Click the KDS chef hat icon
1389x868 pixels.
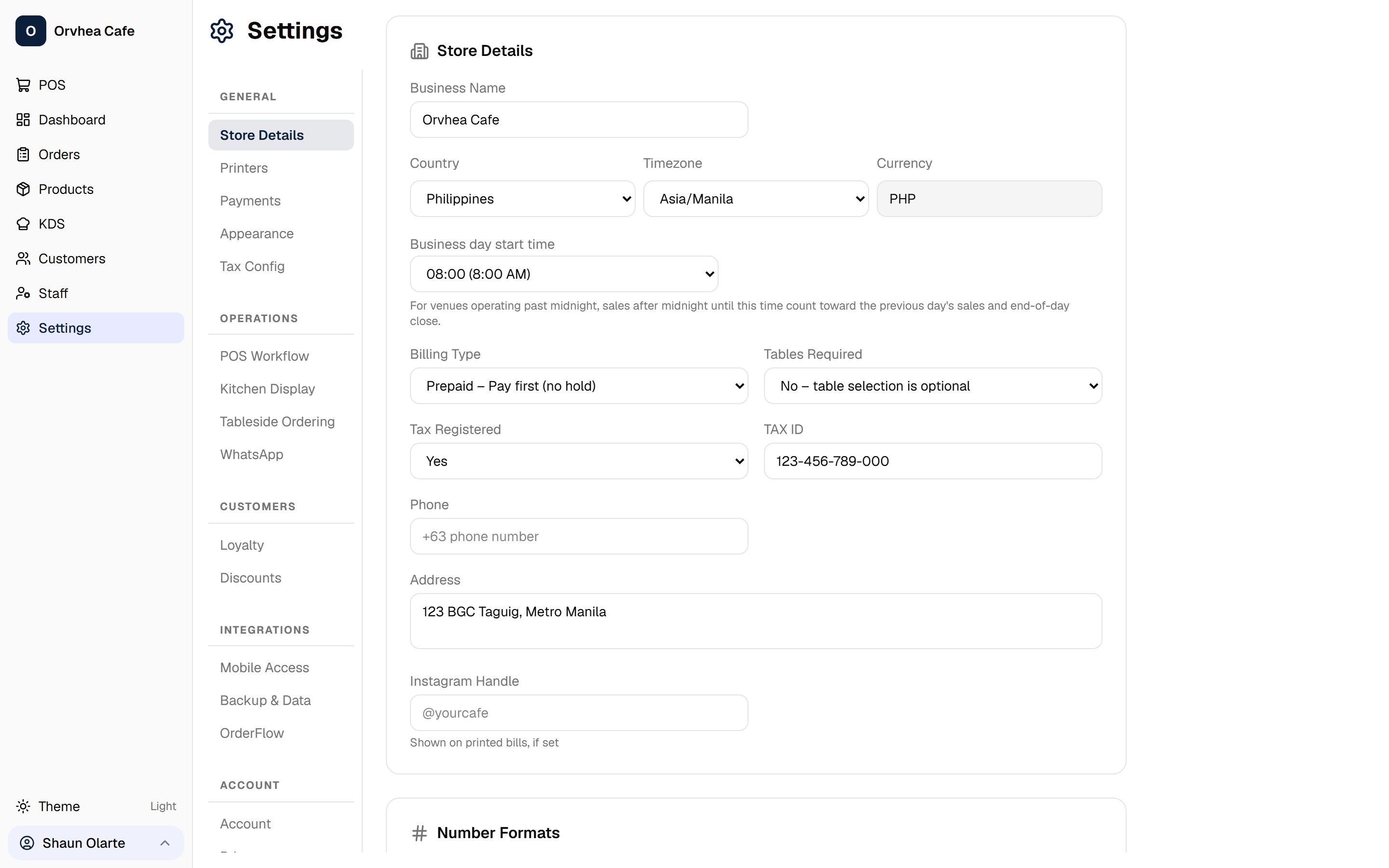click(23, 224)
